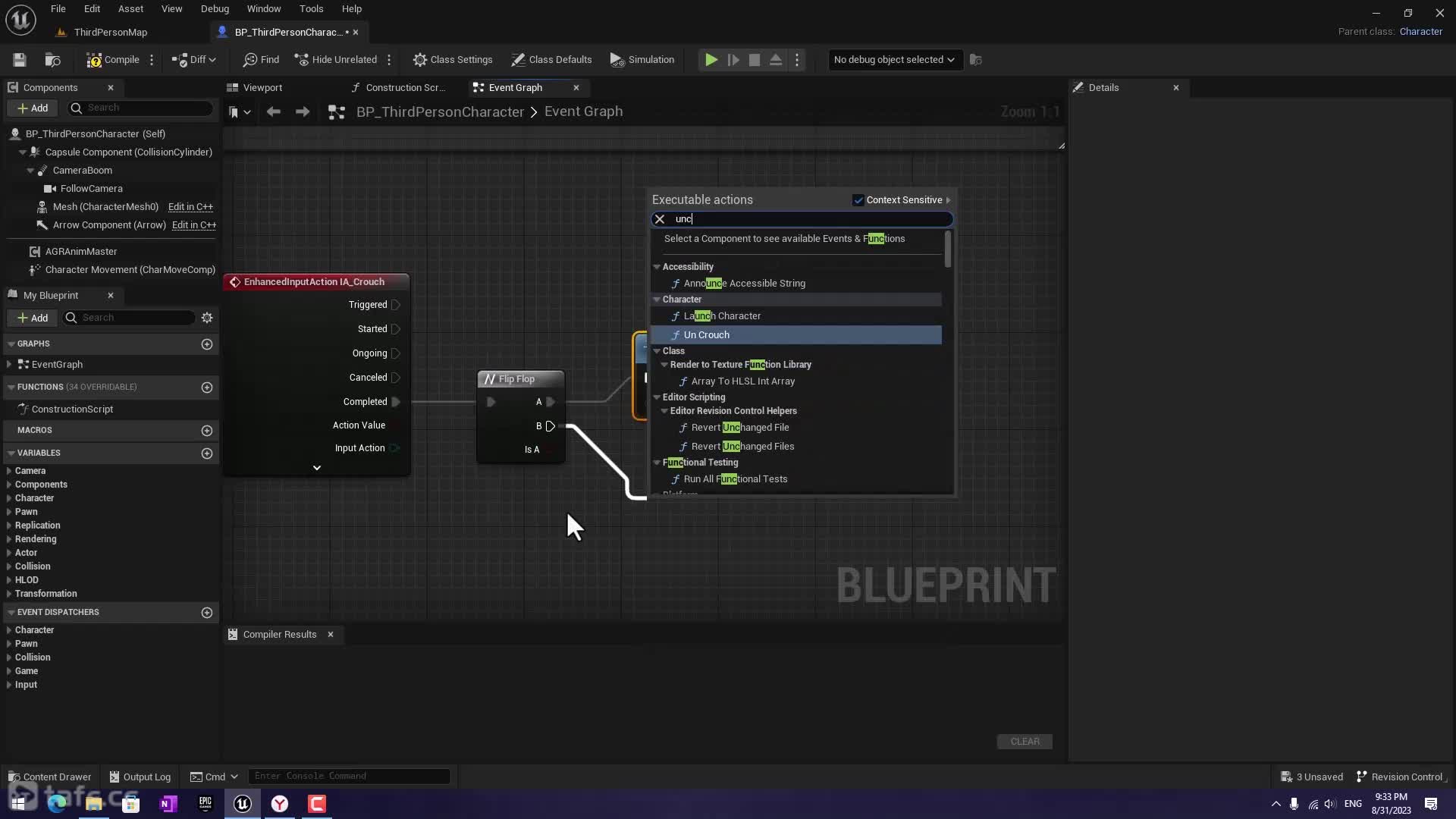Click the 3 Unsaved status indicator
The width and height of the screenshot is (1456, 819).
tap(1312, 777)
